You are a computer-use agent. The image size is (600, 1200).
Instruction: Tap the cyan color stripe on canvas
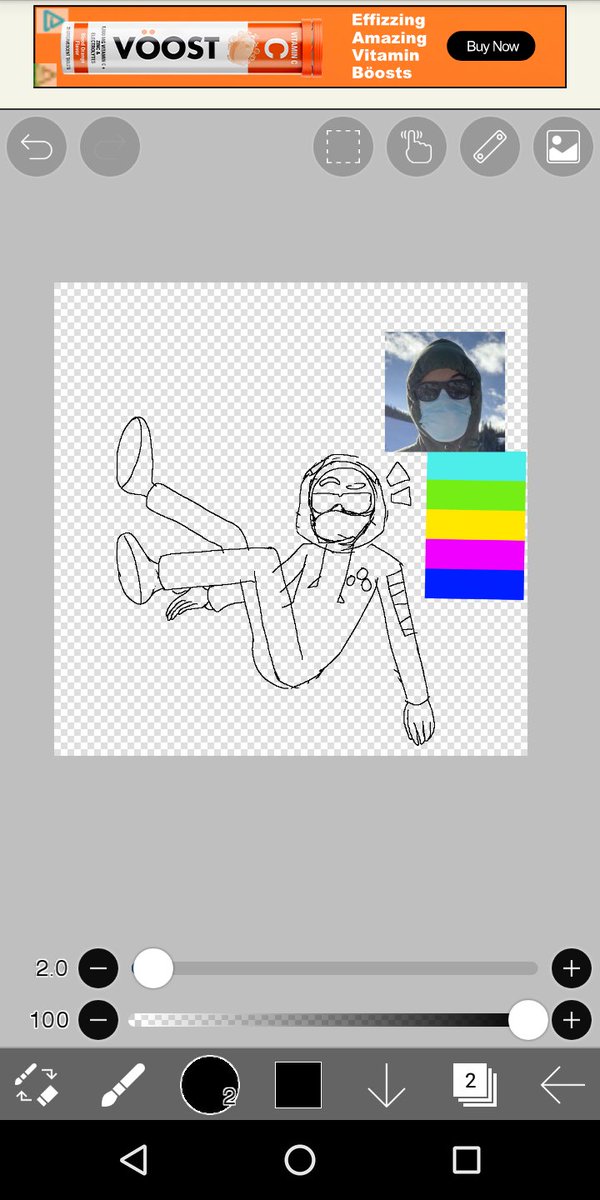click(x=476, y=466)
